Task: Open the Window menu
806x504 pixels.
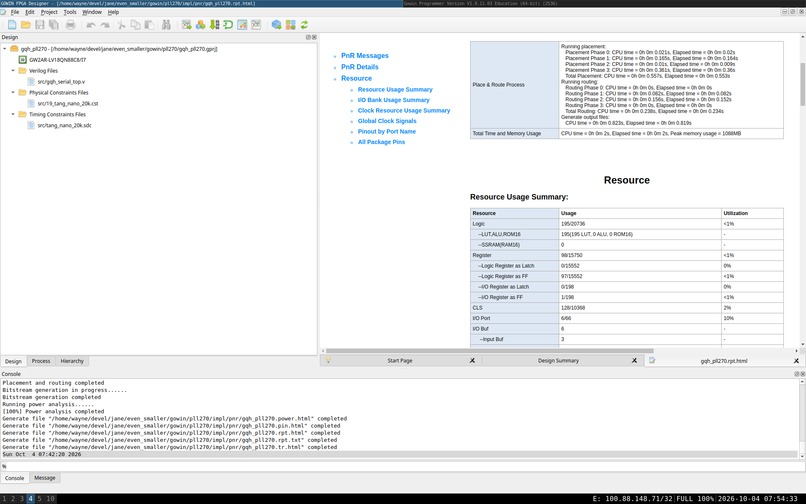Action: click(x=92, y=12)
